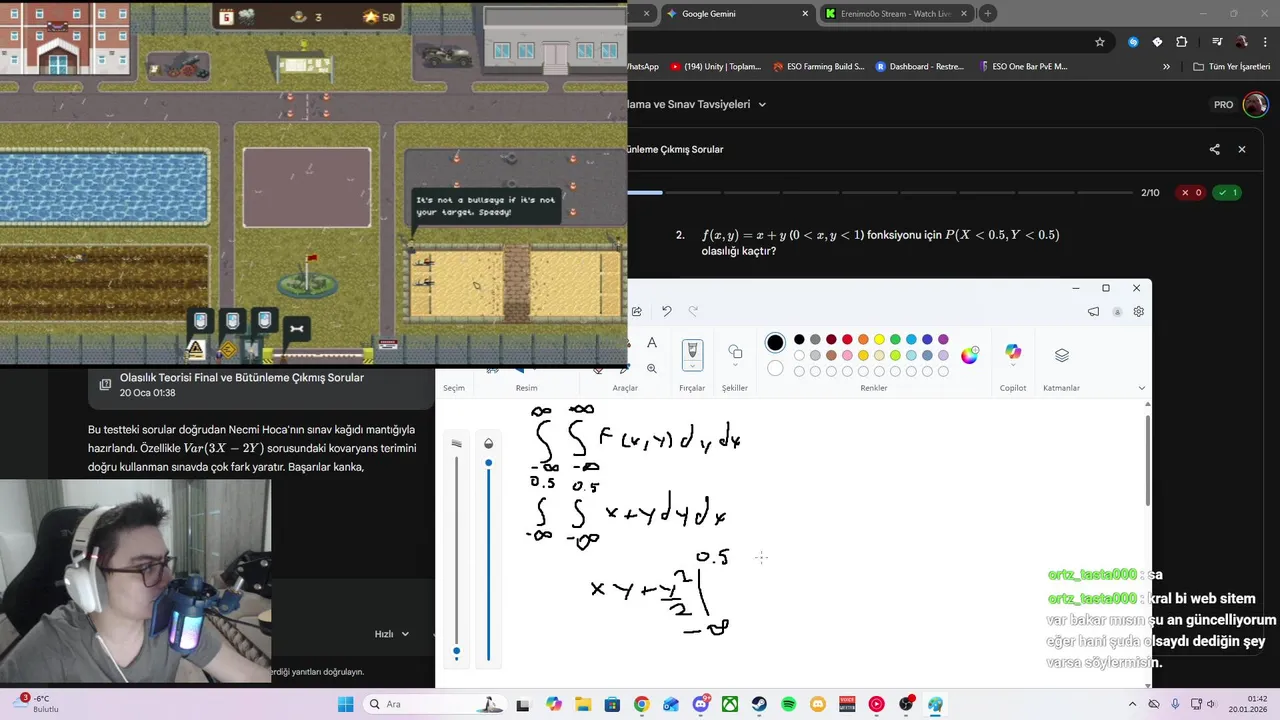Click the PRO badge in Gemini
Screen dimensions: 1280x720
tap(1223, 104)
